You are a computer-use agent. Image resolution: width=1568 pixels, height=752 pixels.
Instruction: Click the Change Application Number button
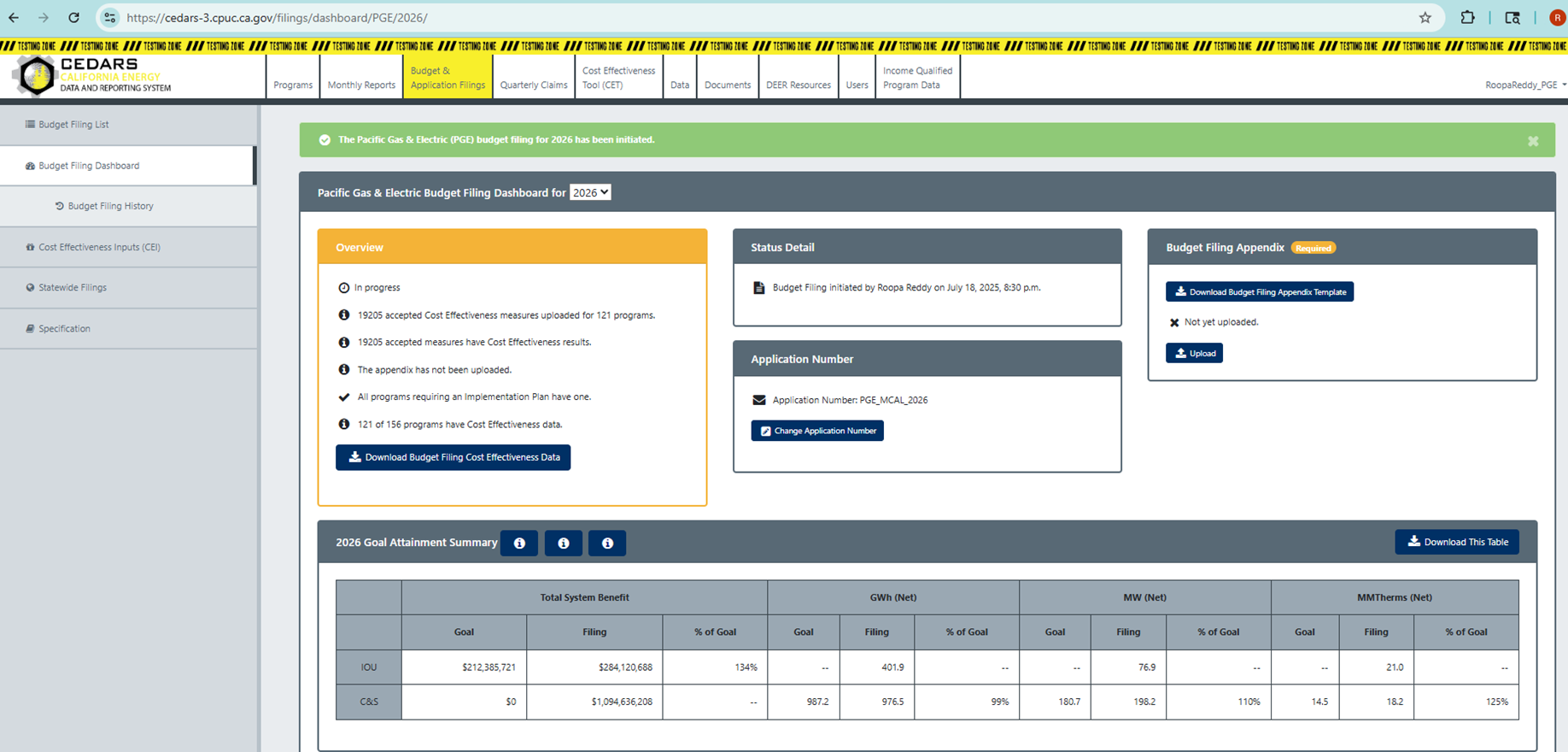(817, 431)
